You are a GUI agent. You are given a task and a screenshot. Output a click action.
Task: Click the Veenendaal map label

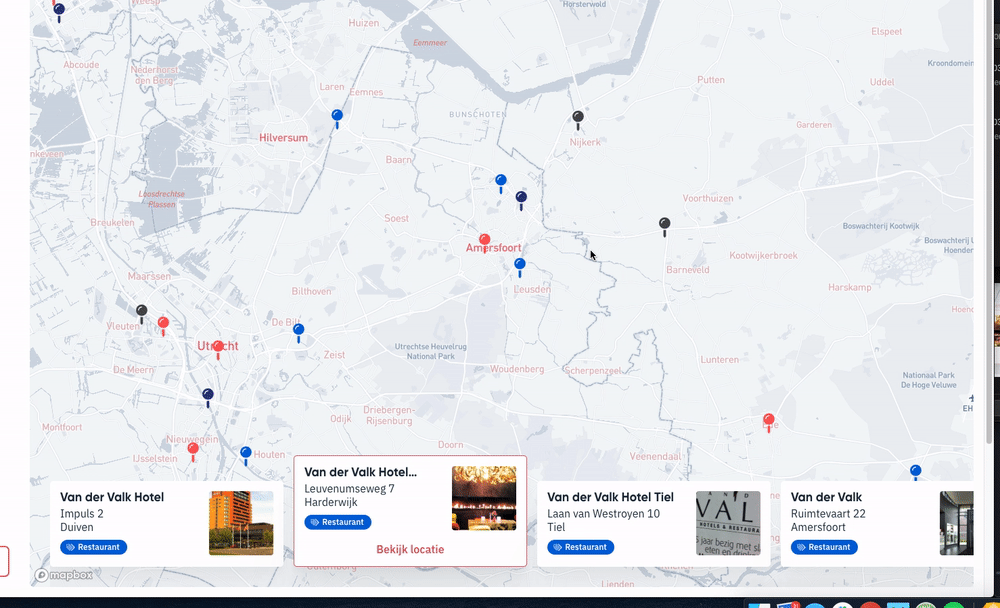point(655,456)
